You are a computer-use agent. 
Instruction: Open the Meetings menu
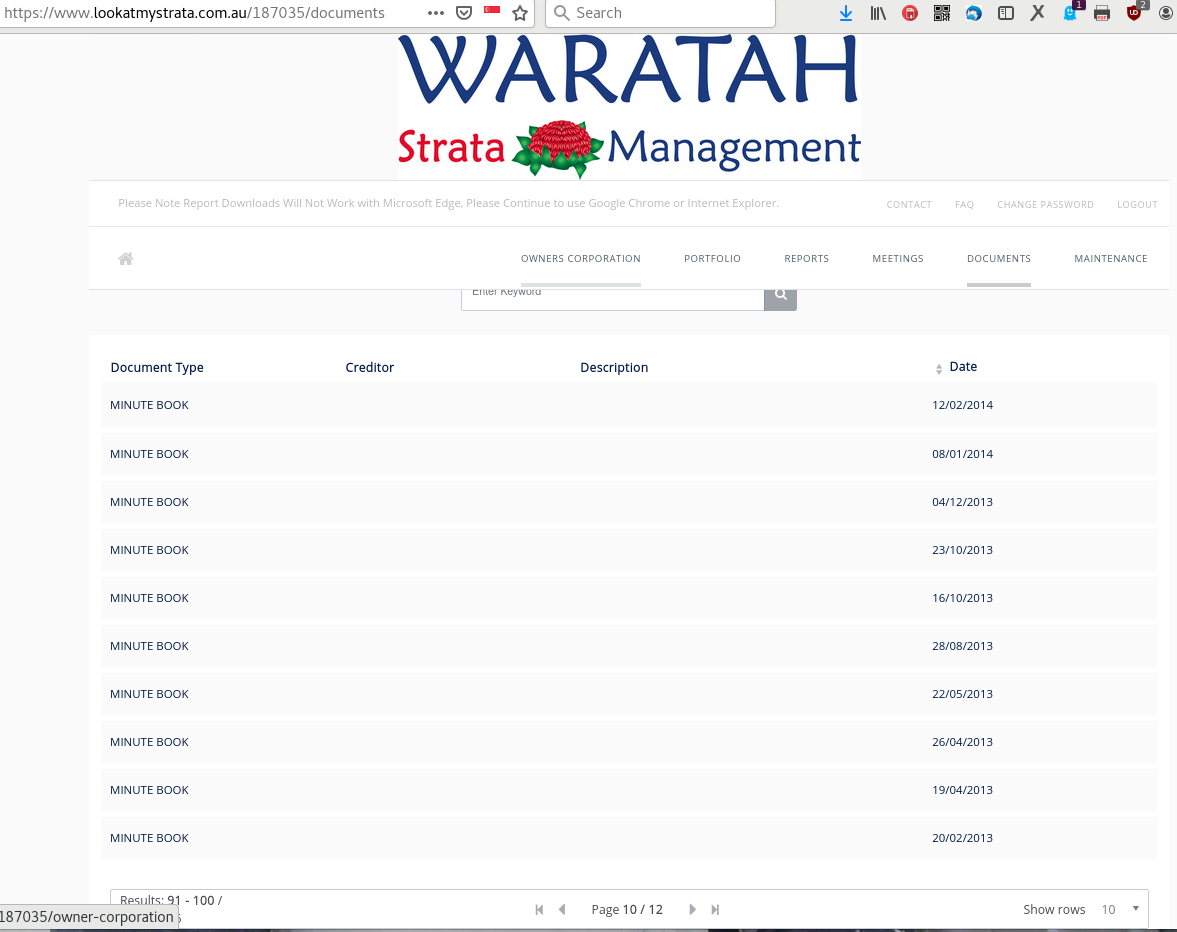point(898,258)
